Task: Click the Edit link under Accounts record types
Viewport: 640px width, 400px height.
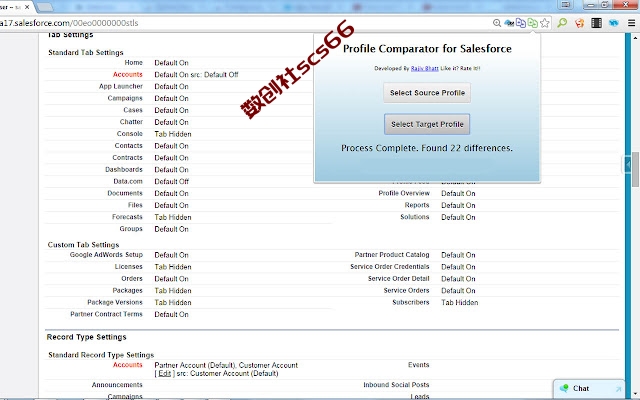Action: (x=164, y=373)
